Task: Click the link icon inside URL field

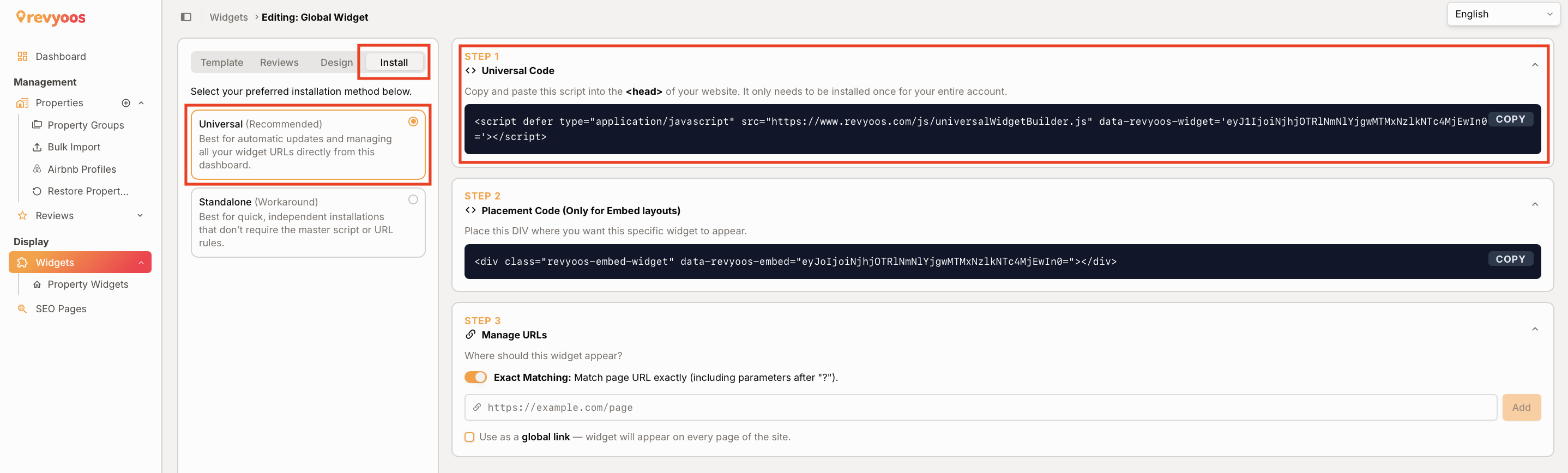Action: coord(477,407)
